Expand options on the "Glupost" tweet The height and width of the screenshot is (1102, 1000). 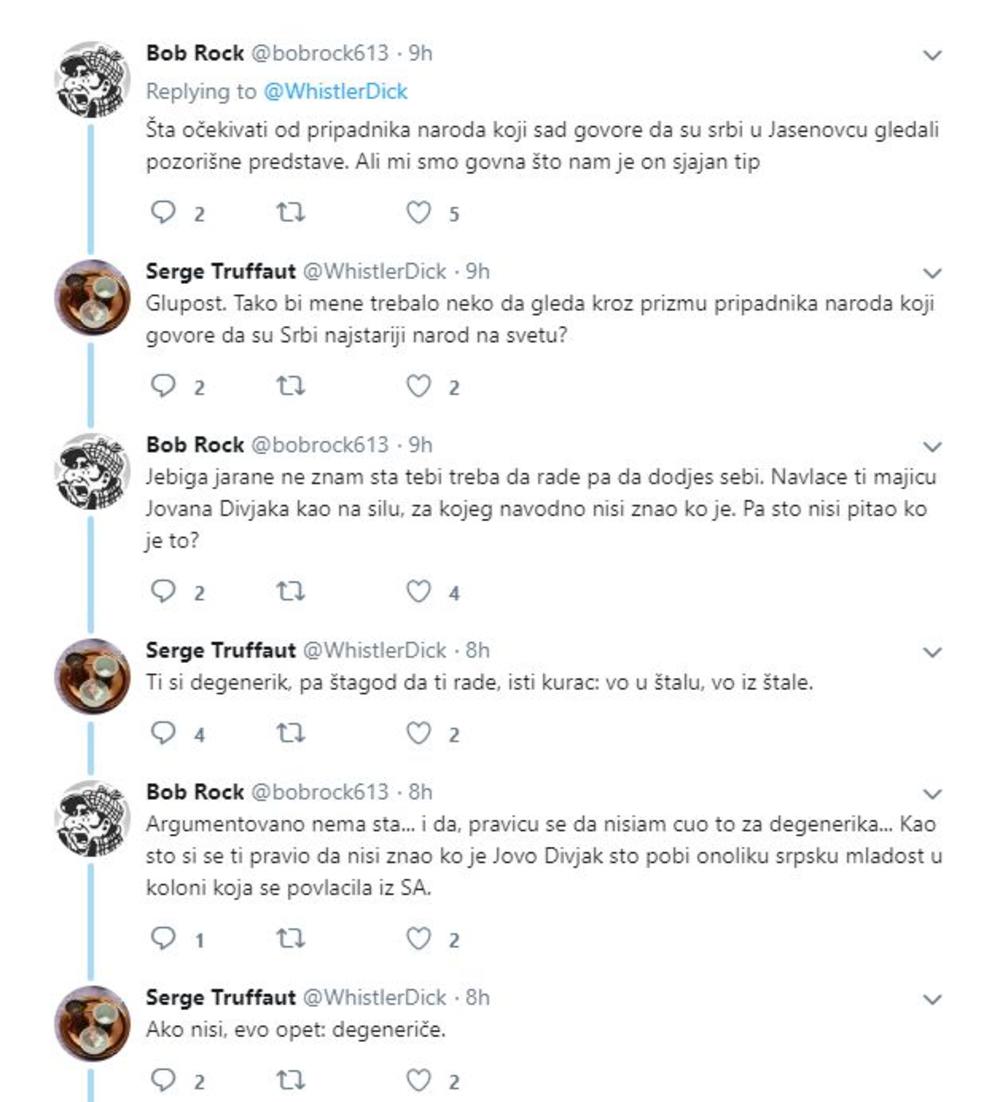click(x=932, y=271)
